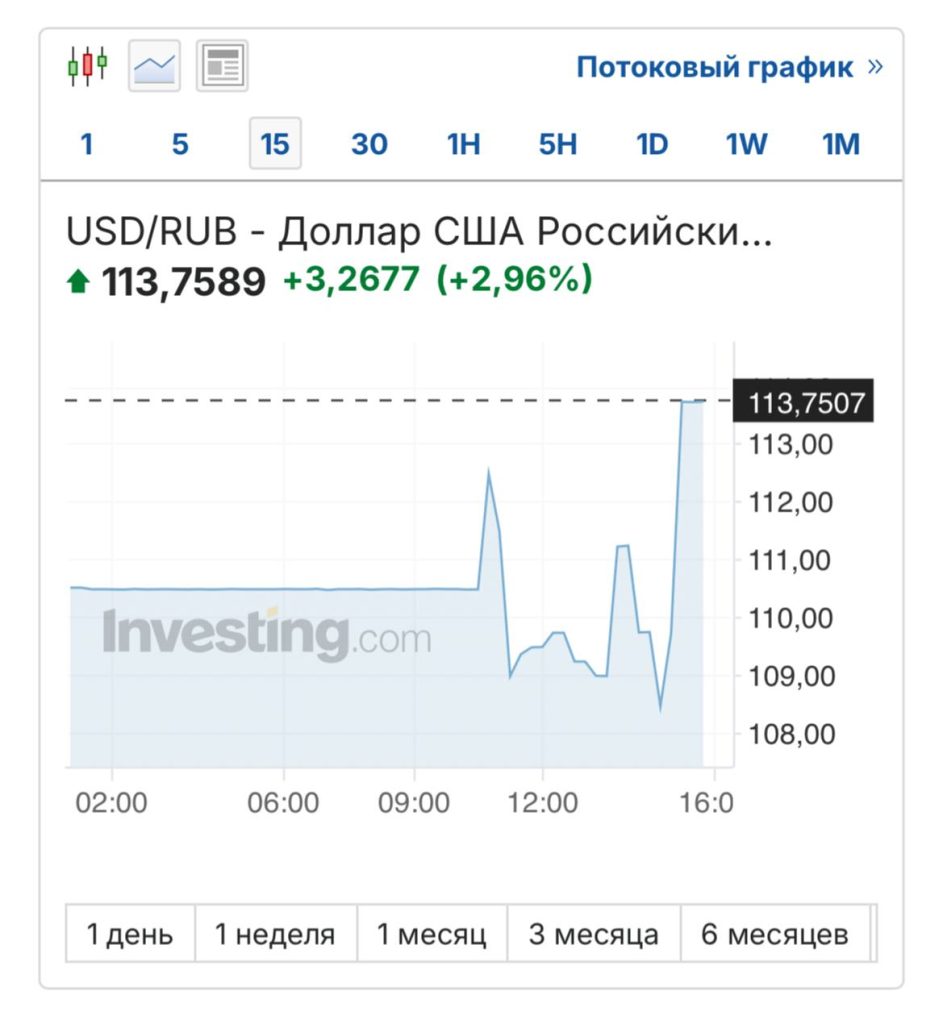Select the 5 minute interval
Viewport: 943px width, 1024px height.
pos(180,145)
